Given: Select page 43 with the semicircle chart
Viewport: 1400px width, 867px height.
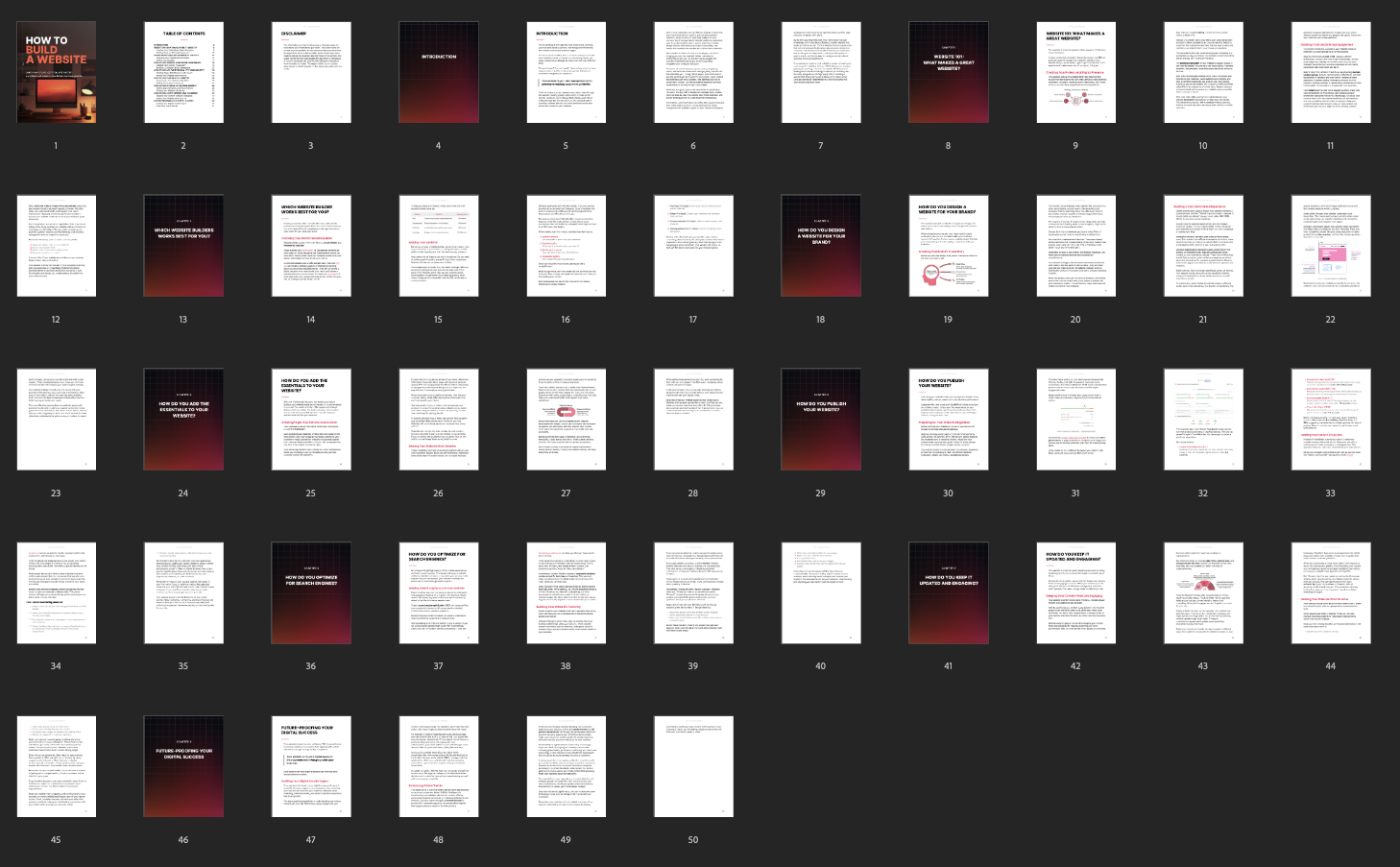Looking at the screenshot, I should tap(1203, 592).
